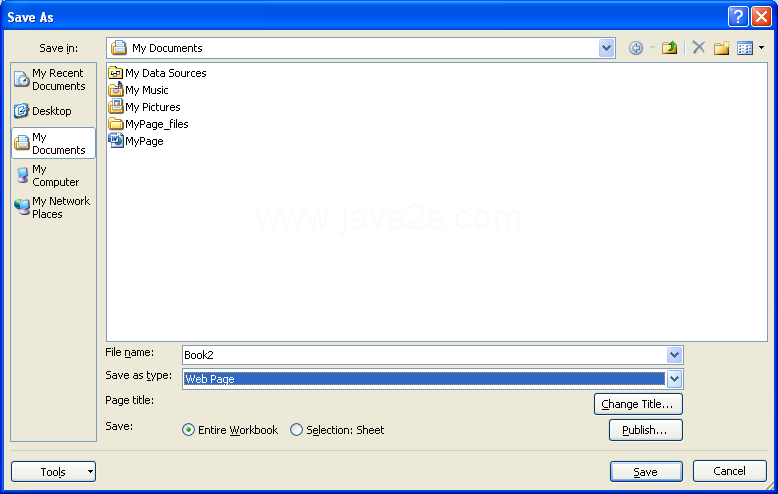Viewport: 778px width, 494px height.
Task: Click the Publish button
Action: [x=646, y=430]
